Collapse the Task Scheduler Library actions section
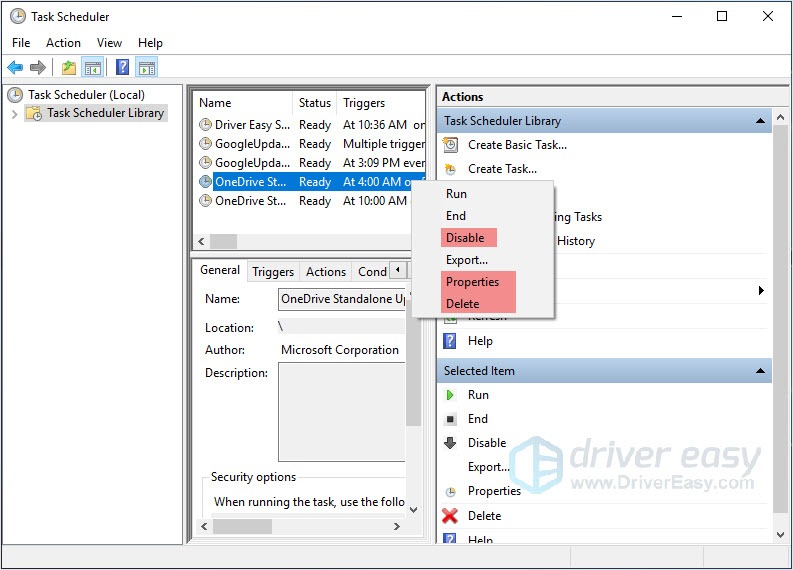Viewport: 793px width, 570px height. point(760,121)
